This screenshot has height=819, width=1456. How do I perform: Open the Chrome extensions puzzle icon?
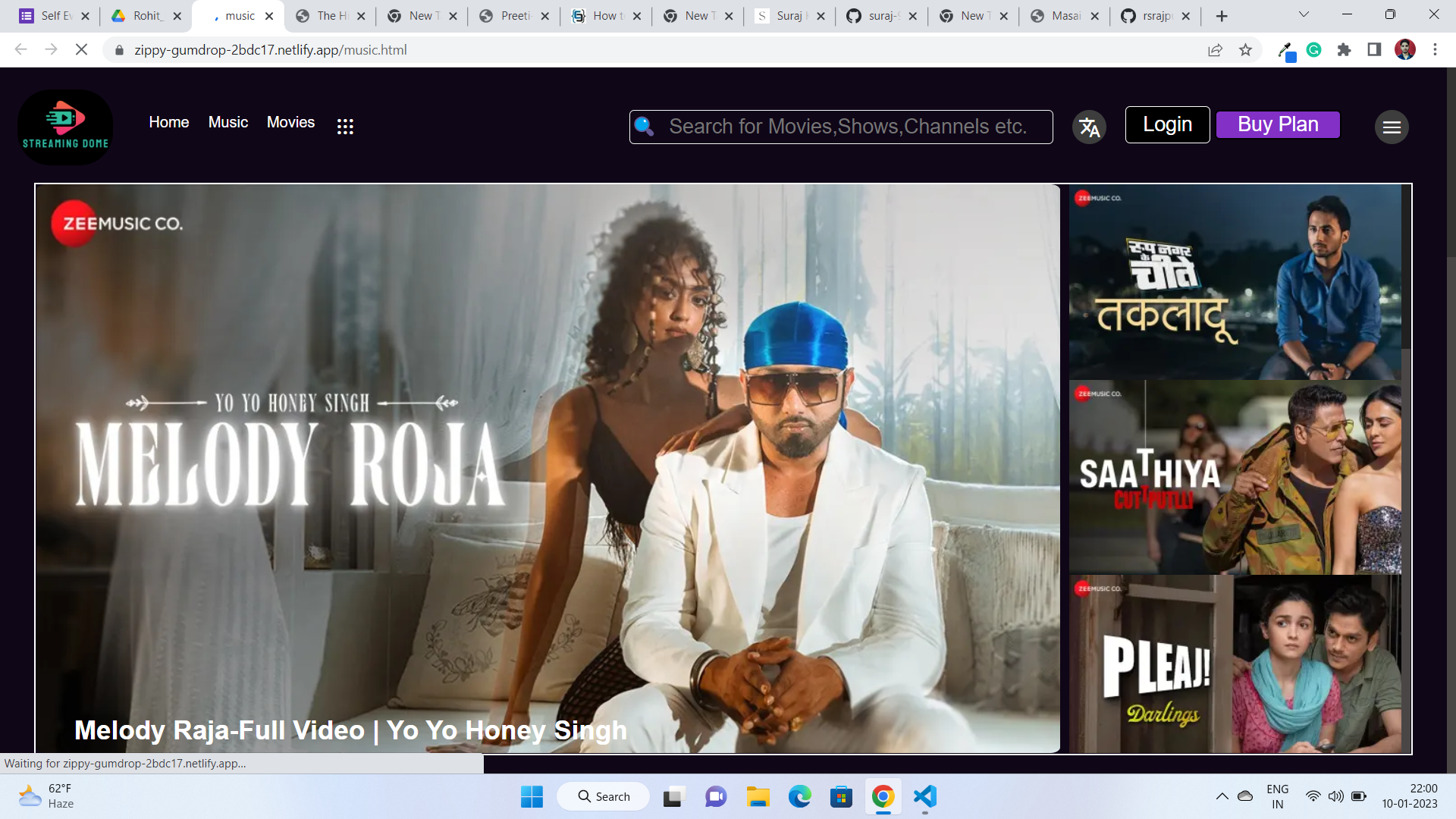(x=1345, y=50)
